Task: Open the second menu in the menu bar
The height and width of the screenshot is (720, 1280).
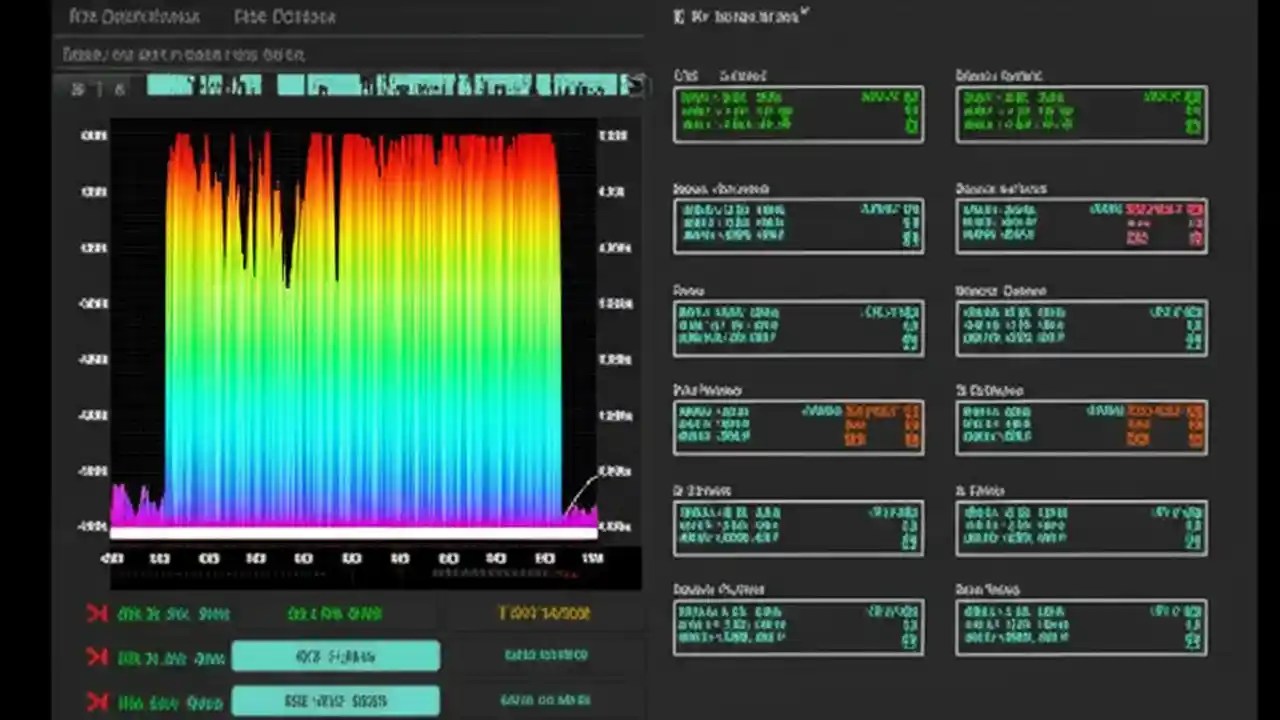Action: point(283,16)
